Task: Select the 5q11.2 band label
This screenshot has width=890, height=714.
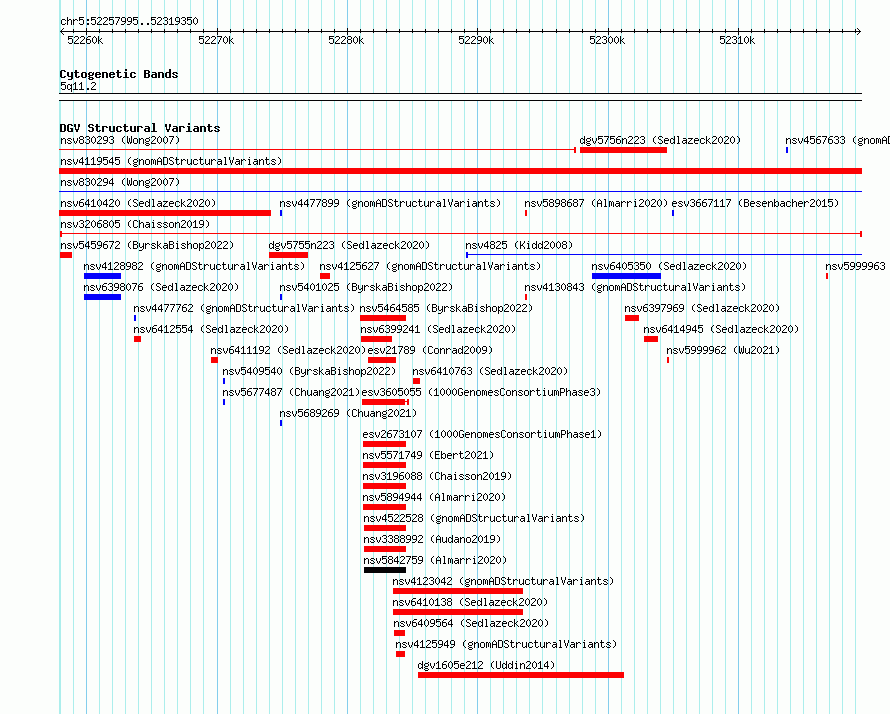Action: 78,86
